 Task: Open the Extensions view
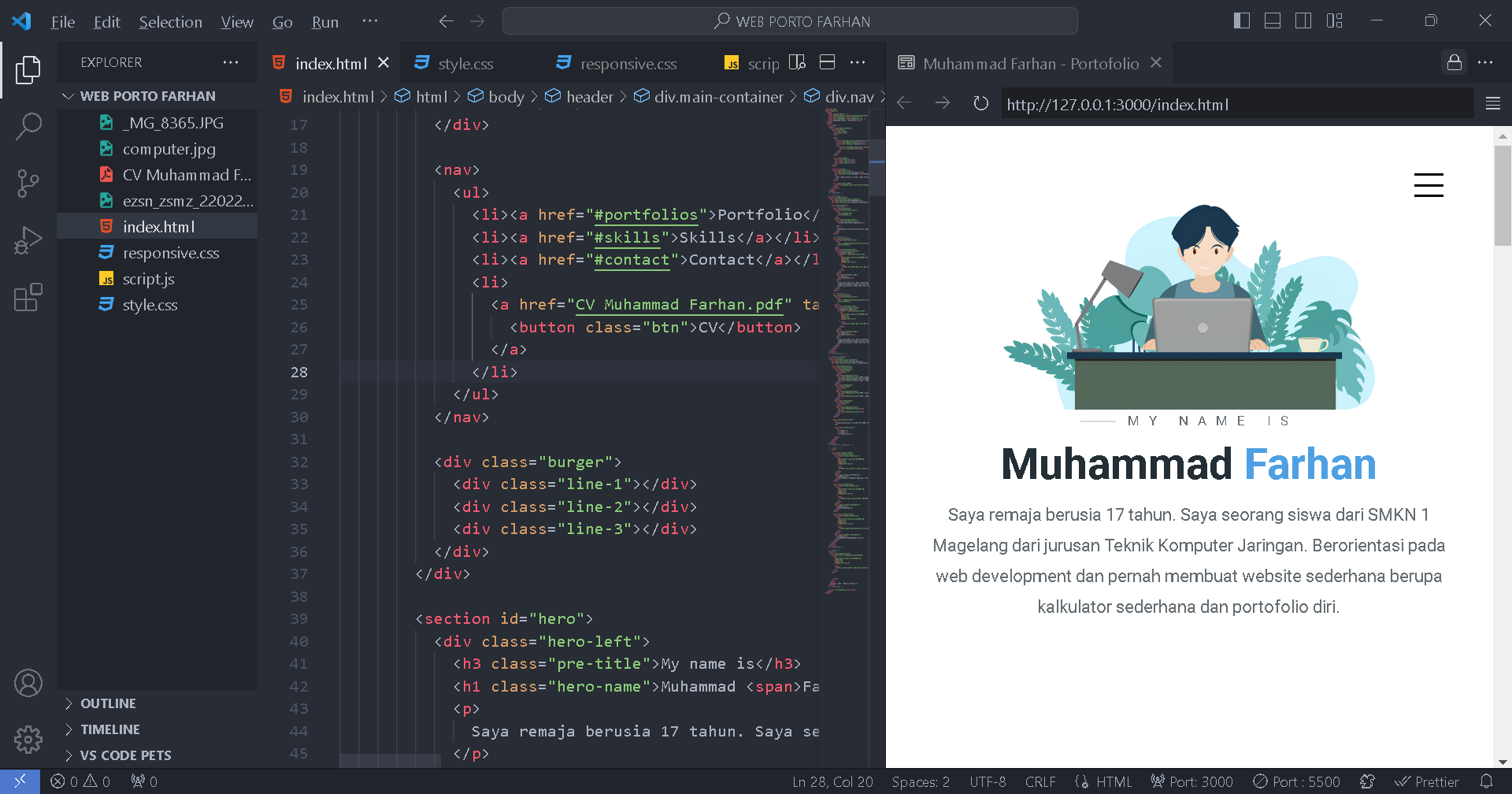(x=28, y=297)
